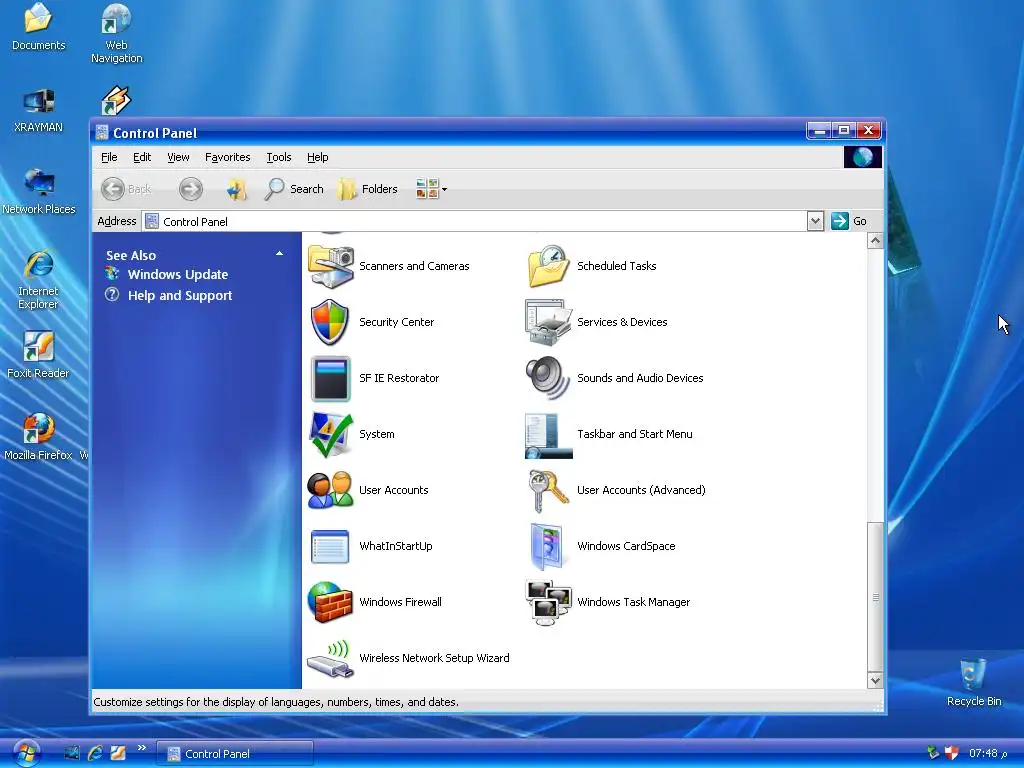The width and height of the screenshot is (1024, 768).
Task: Open the File menu
Action: coord(109,157)
